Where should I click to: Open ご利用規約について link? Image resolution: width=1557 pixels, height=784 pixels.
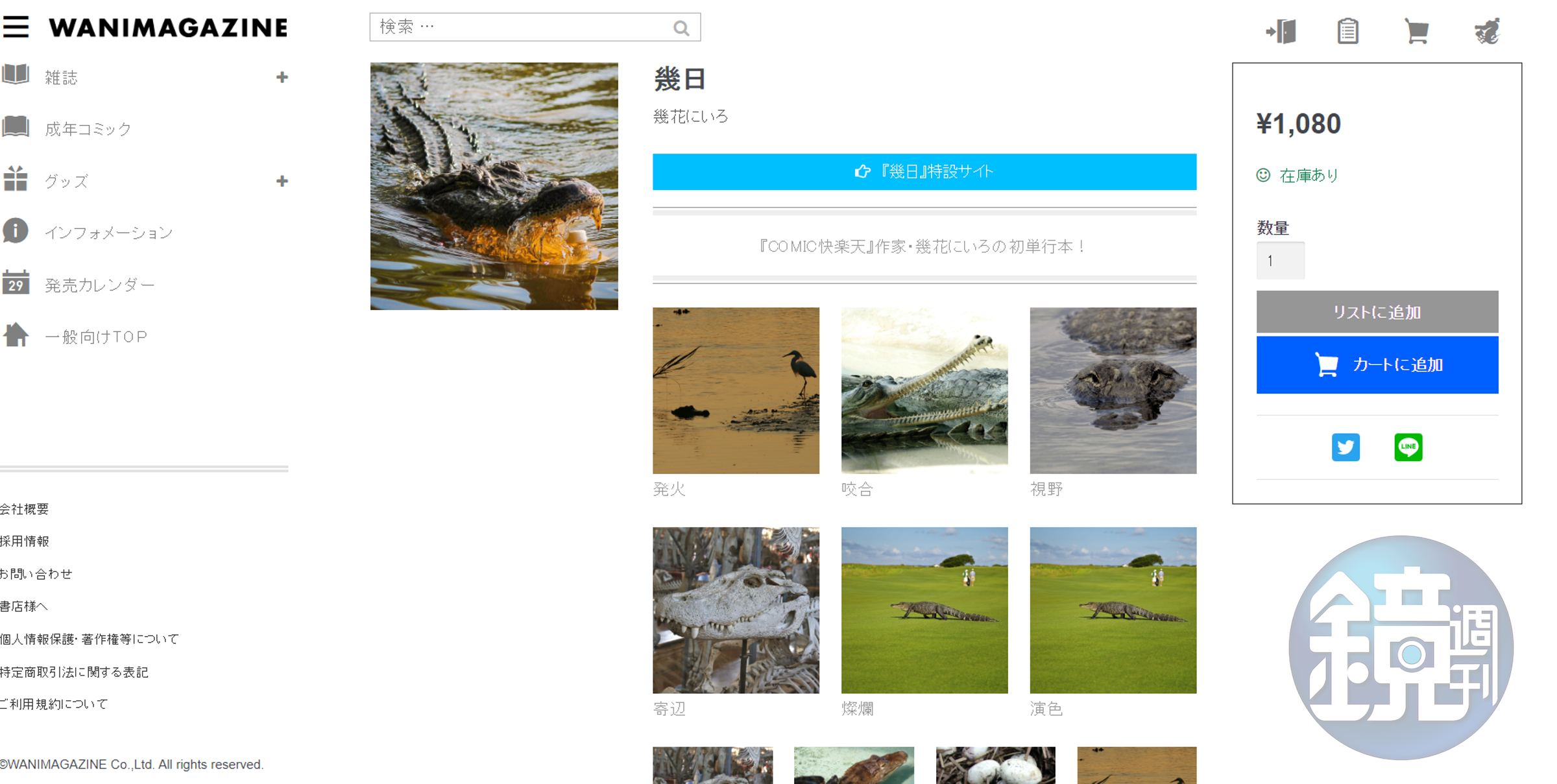click(x=54, y=704)
